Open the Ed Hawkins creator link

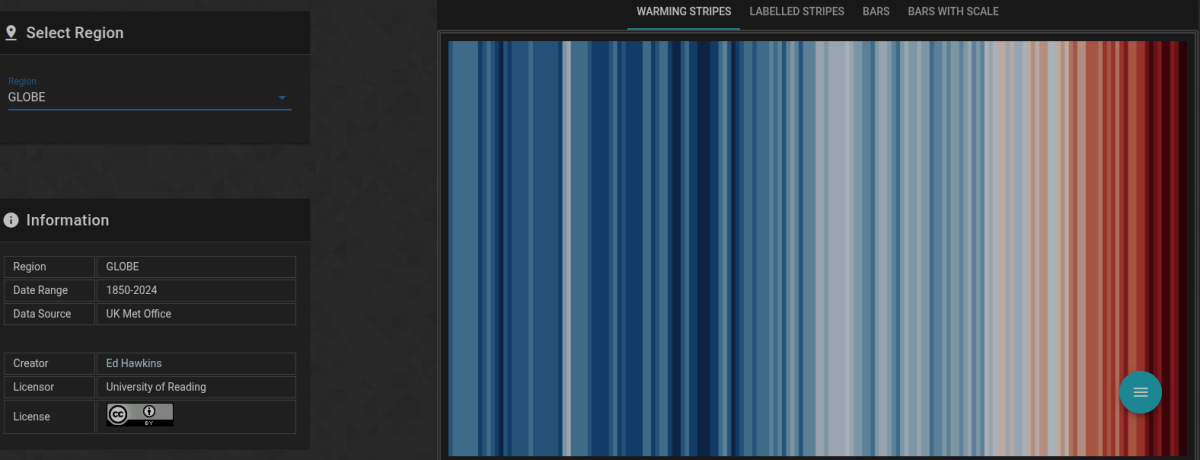coord(134,363)
